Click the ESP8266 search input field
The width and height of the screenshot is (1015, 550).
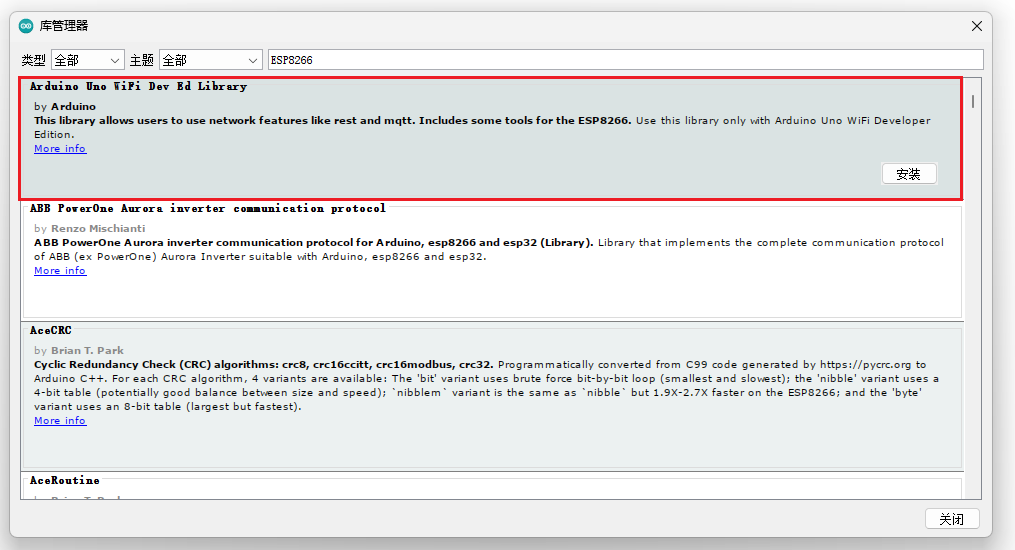[x=625, y=60]
